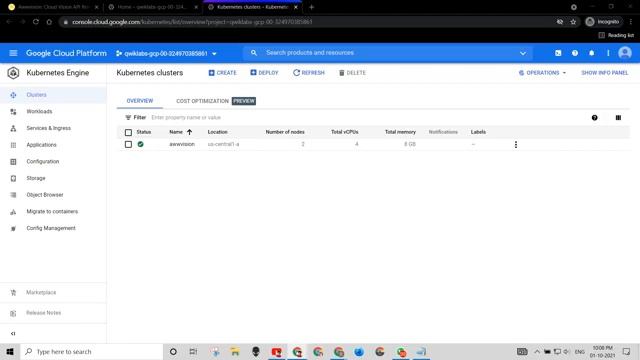Screen dimensions: 640x360
Task: Open the Reading list button
Action: click(616, 36)
